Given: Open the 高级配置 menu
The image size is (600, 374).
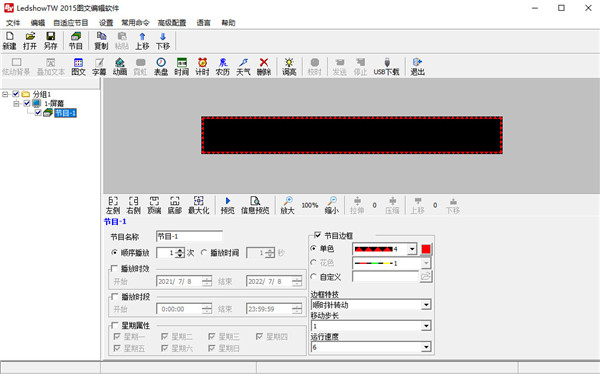Looking at the screenshot, I should [172, 23].
